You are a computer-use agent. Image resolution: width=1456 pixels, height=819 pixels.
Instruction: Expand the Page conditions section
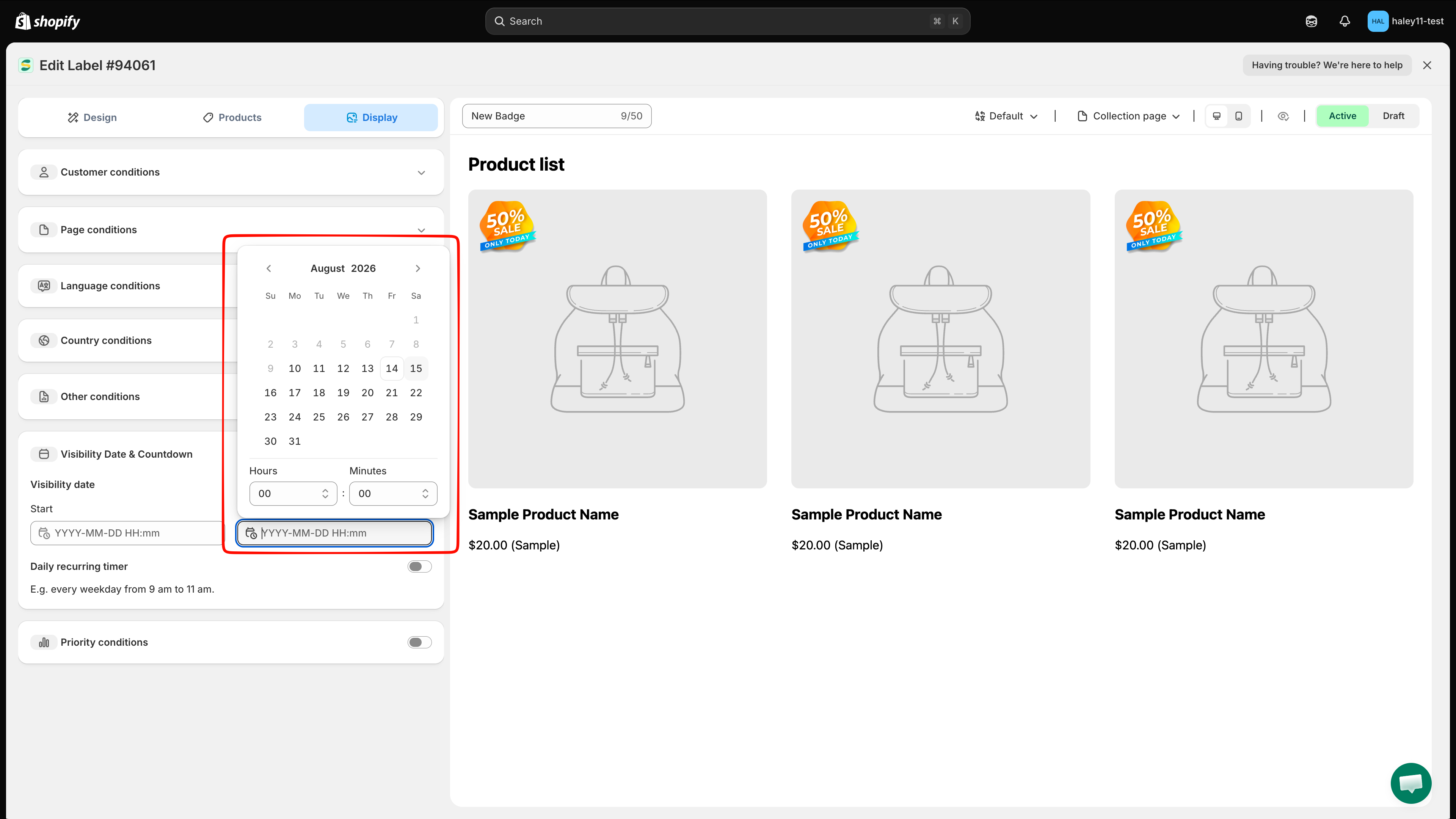click(421, 230)
